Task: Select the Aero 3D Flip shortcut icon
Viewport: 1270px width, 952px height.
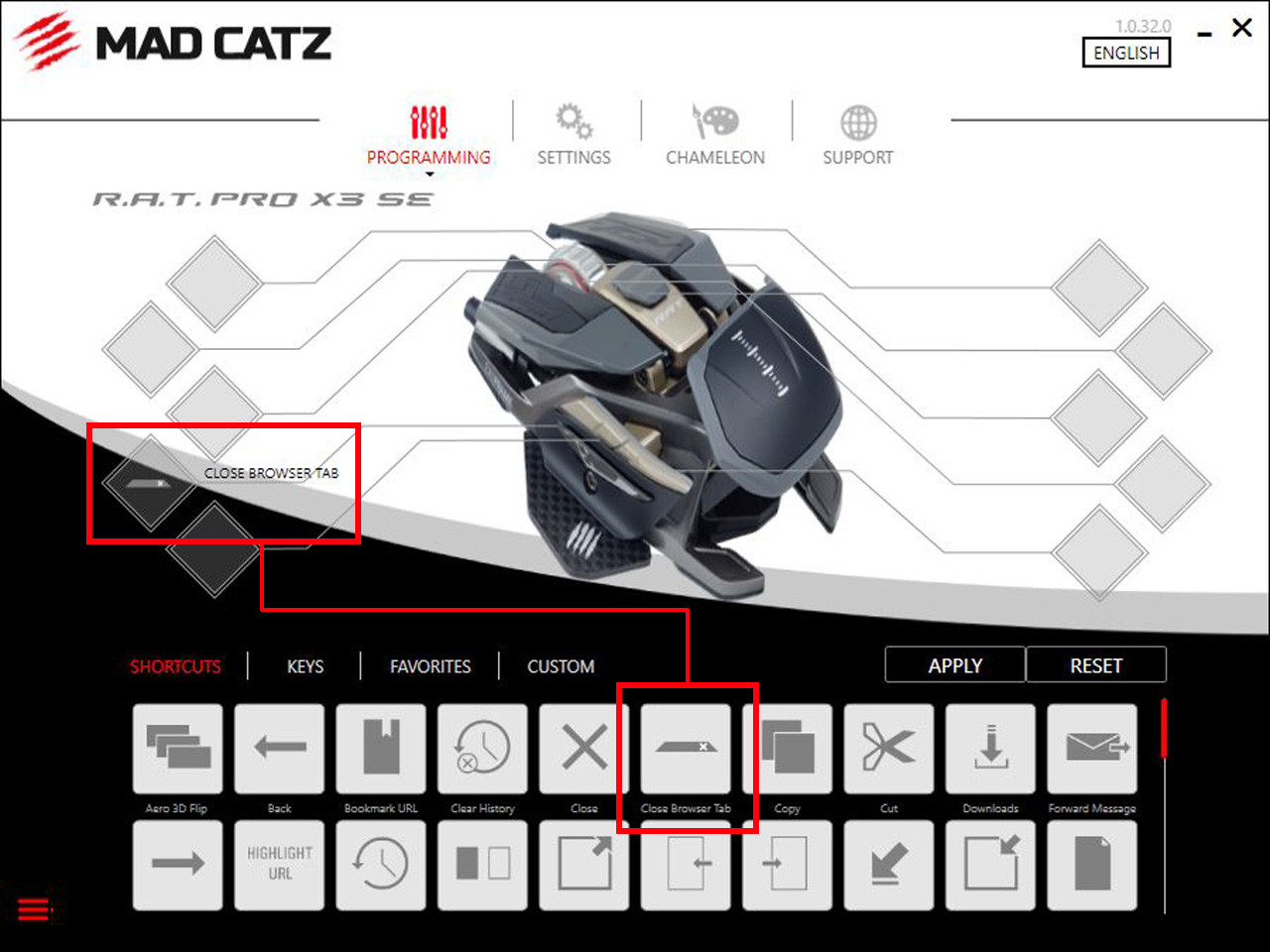Action: [x=178, y=749]
